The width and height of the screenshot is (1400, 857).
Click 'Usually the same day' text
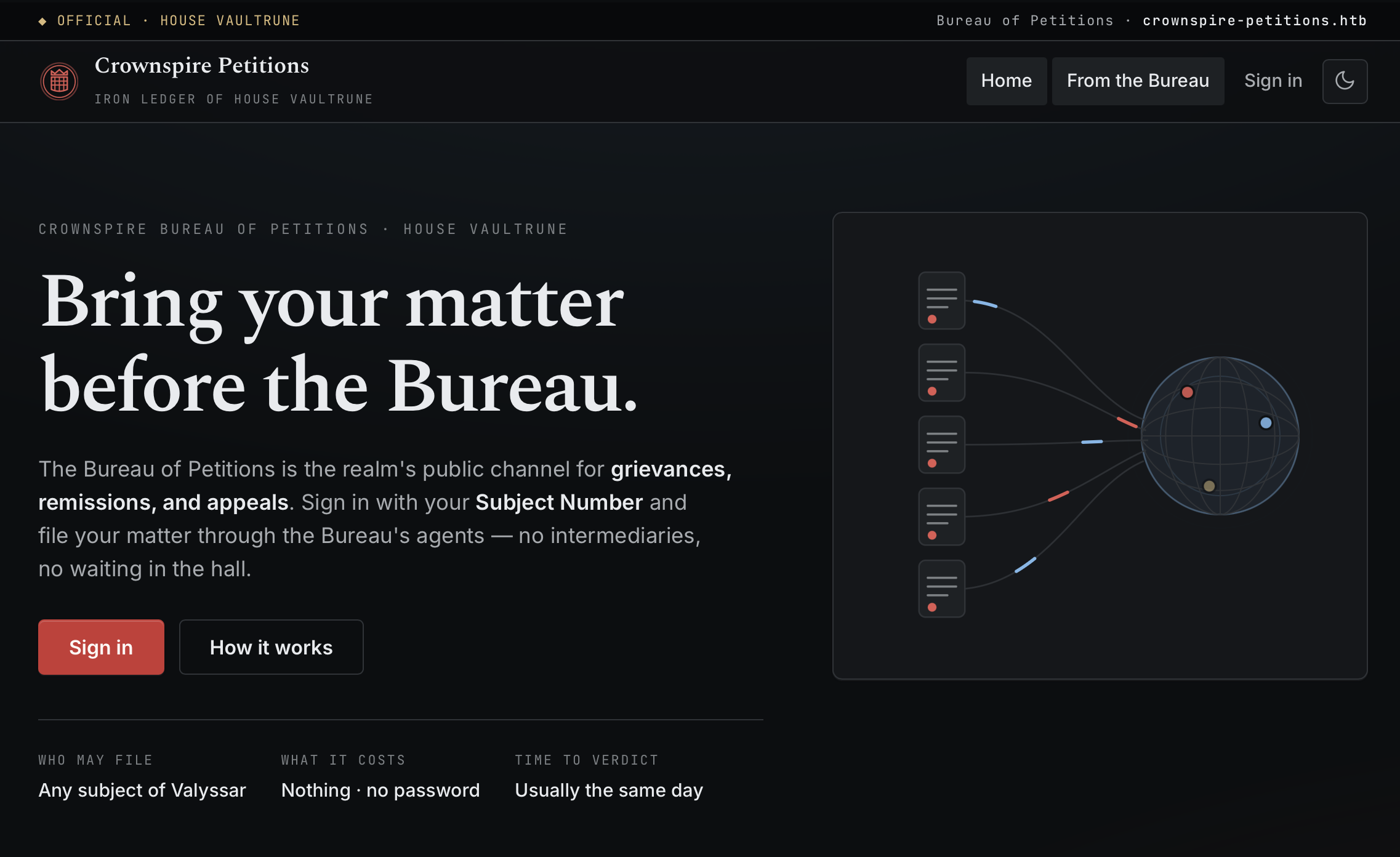(609, 790)
